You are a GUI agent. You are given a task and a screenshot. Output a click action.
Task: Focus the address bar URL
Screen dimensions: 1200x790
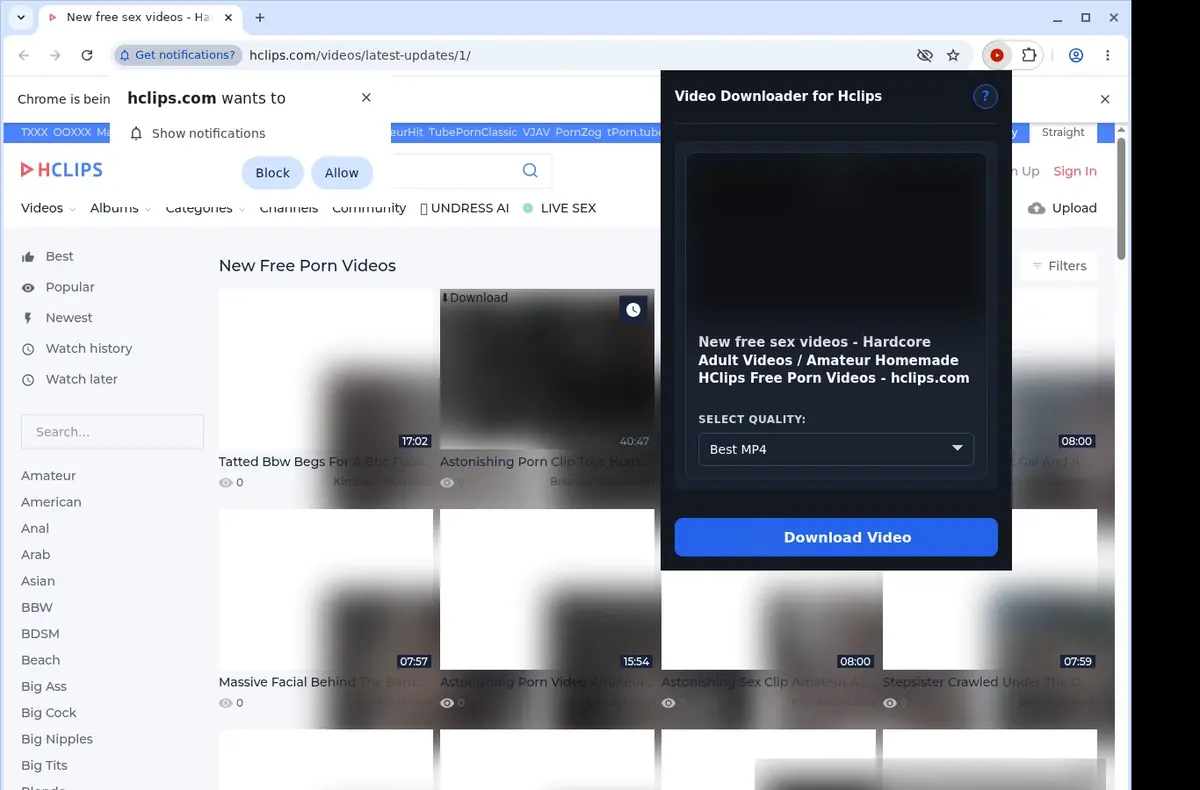tap(360, 55)
